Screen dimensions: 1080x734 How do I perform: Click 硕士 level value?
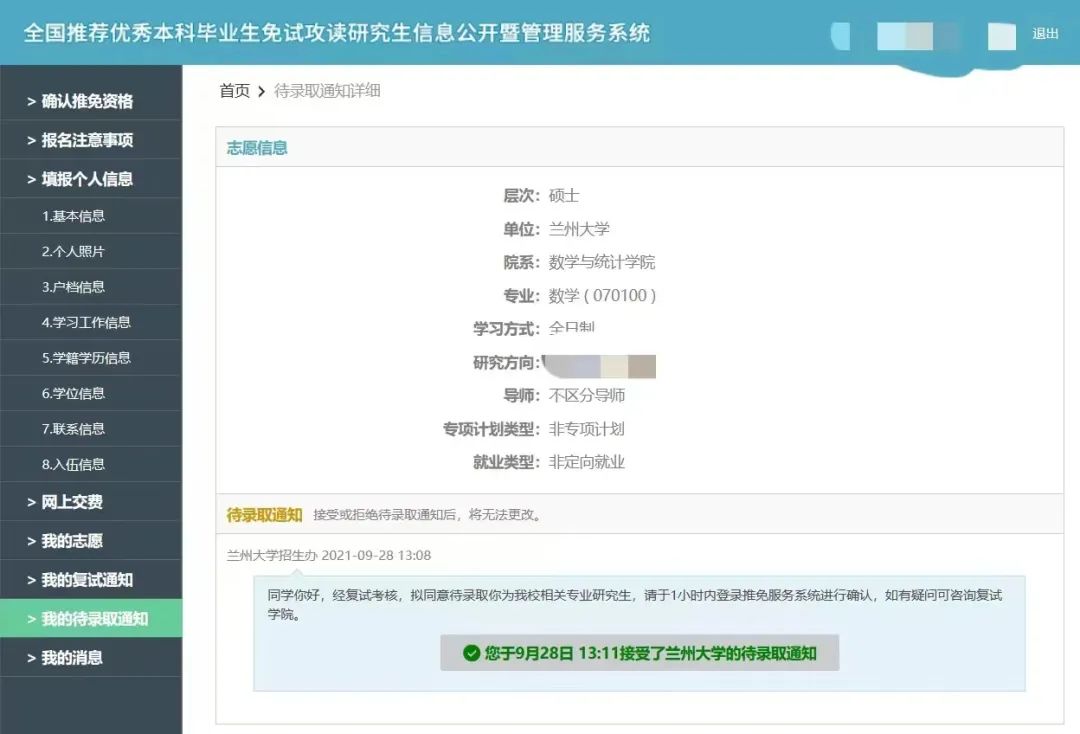[563, 196]
